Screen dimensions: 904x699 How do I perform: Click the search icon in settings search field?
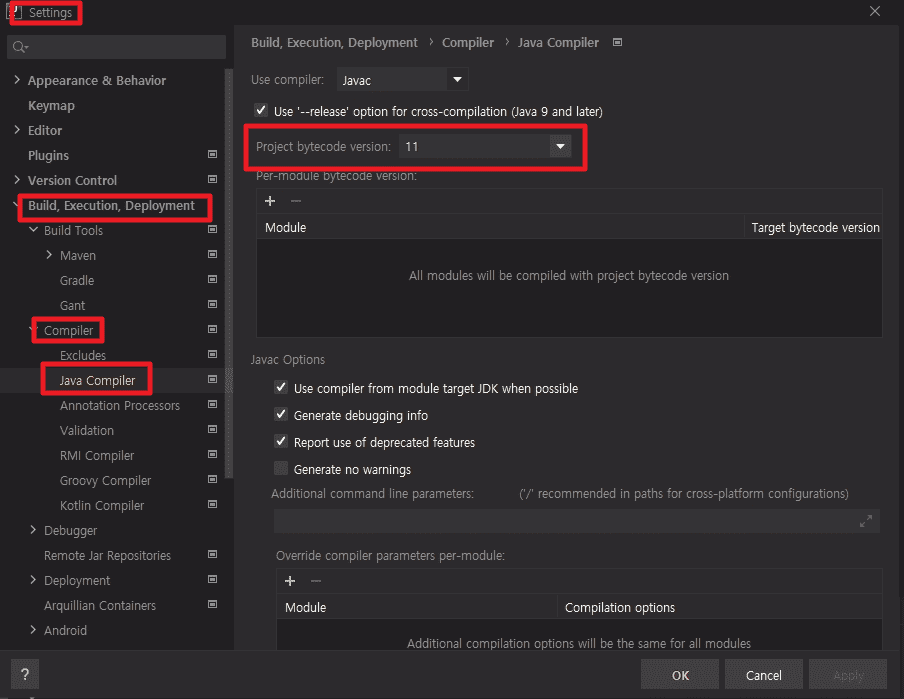click(19, 47)
